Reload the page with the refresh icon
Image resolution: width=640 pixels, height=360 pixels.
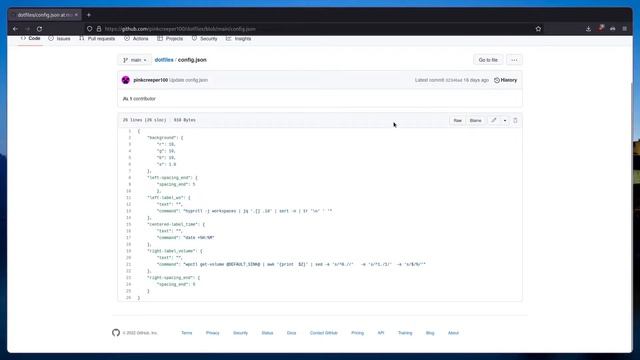39,29
